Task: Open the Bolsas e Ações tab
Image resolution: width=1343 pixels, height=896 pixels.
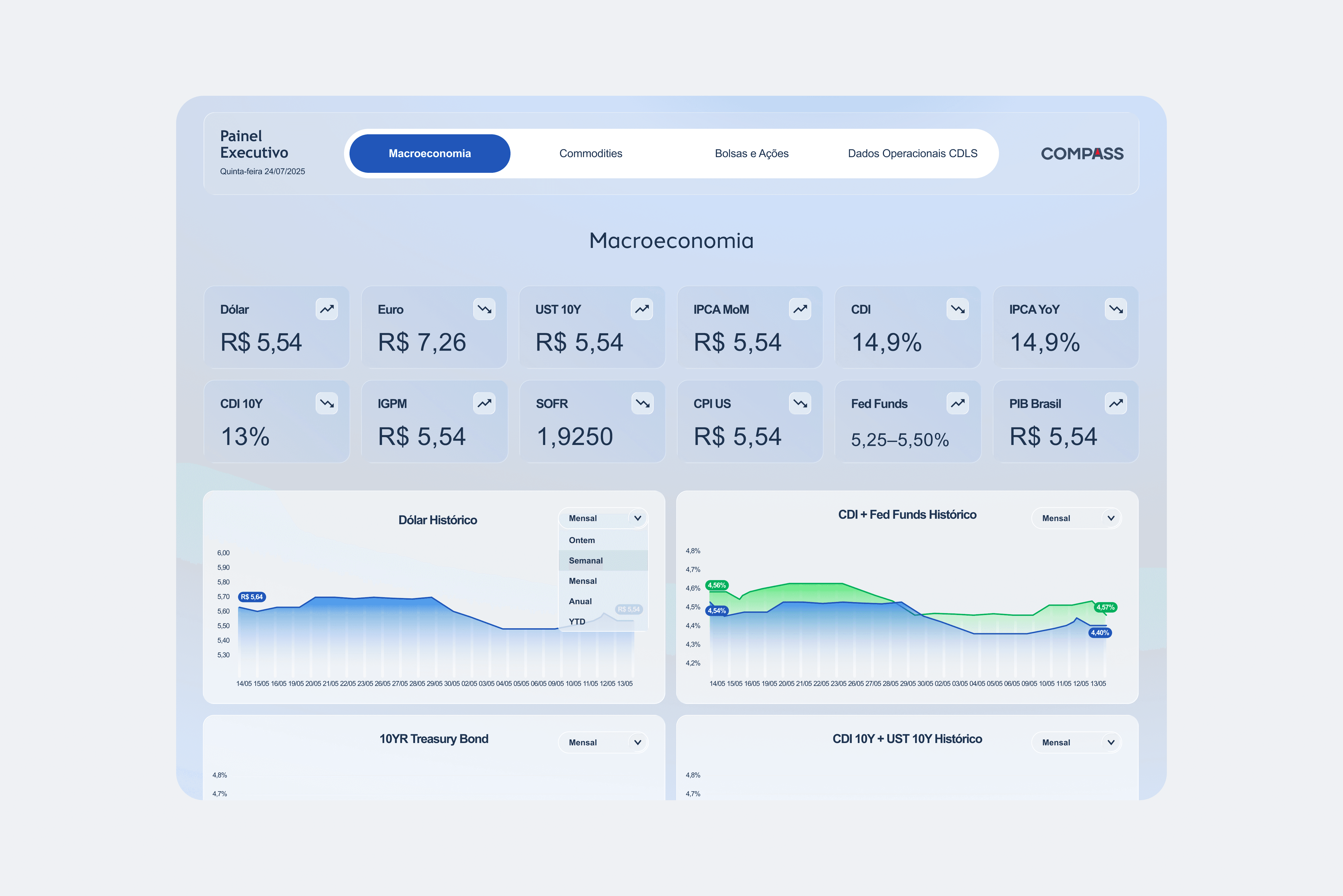Action: [x=751, y=154]
